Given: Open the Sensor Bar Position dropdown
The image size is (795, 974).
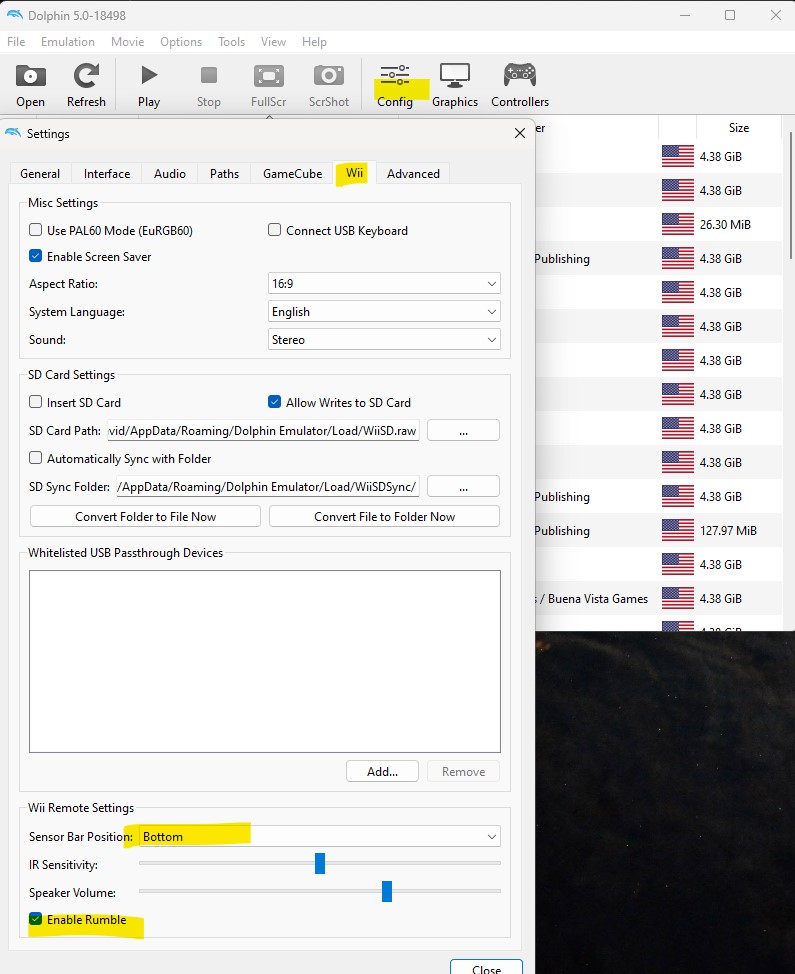Looking at the screenshot, I should (319, 836).
